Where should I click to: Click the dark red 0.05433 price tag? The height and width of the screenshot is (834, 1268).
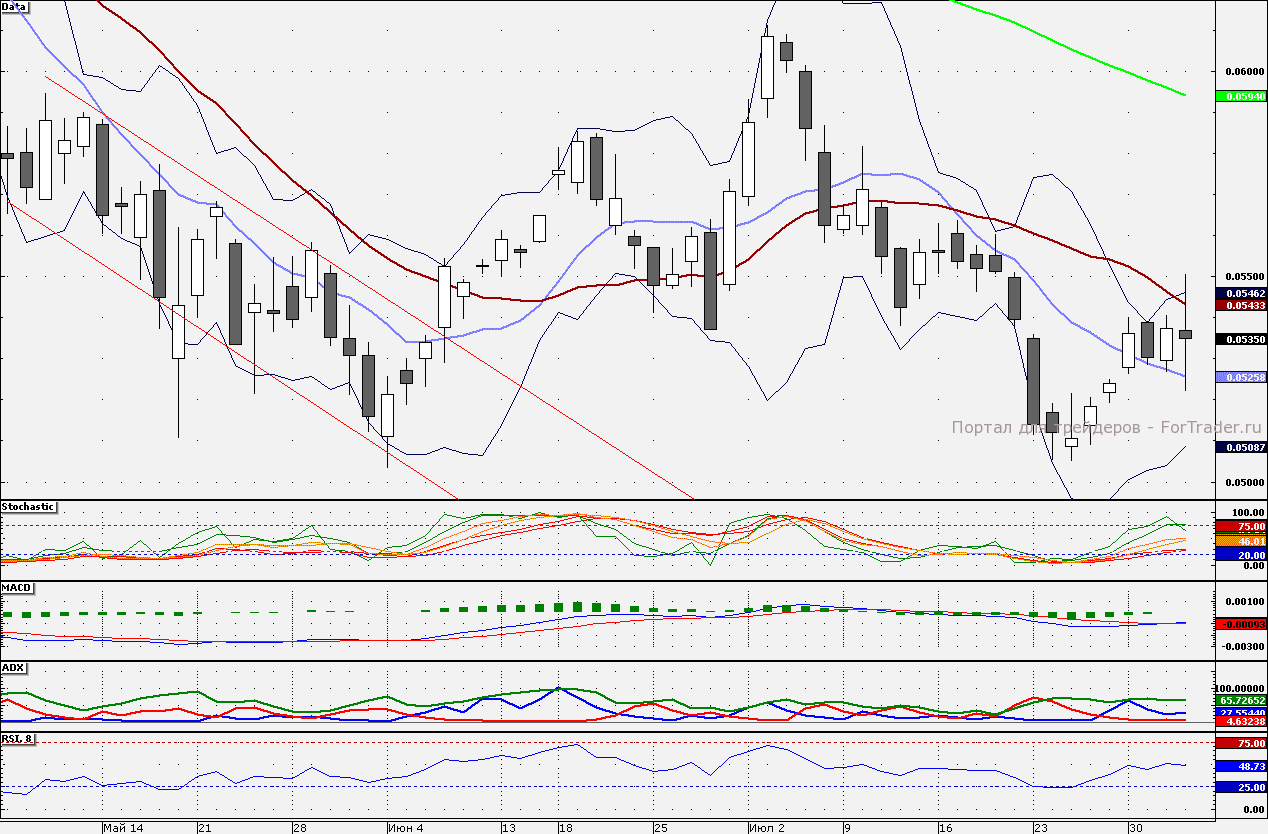1241,305
